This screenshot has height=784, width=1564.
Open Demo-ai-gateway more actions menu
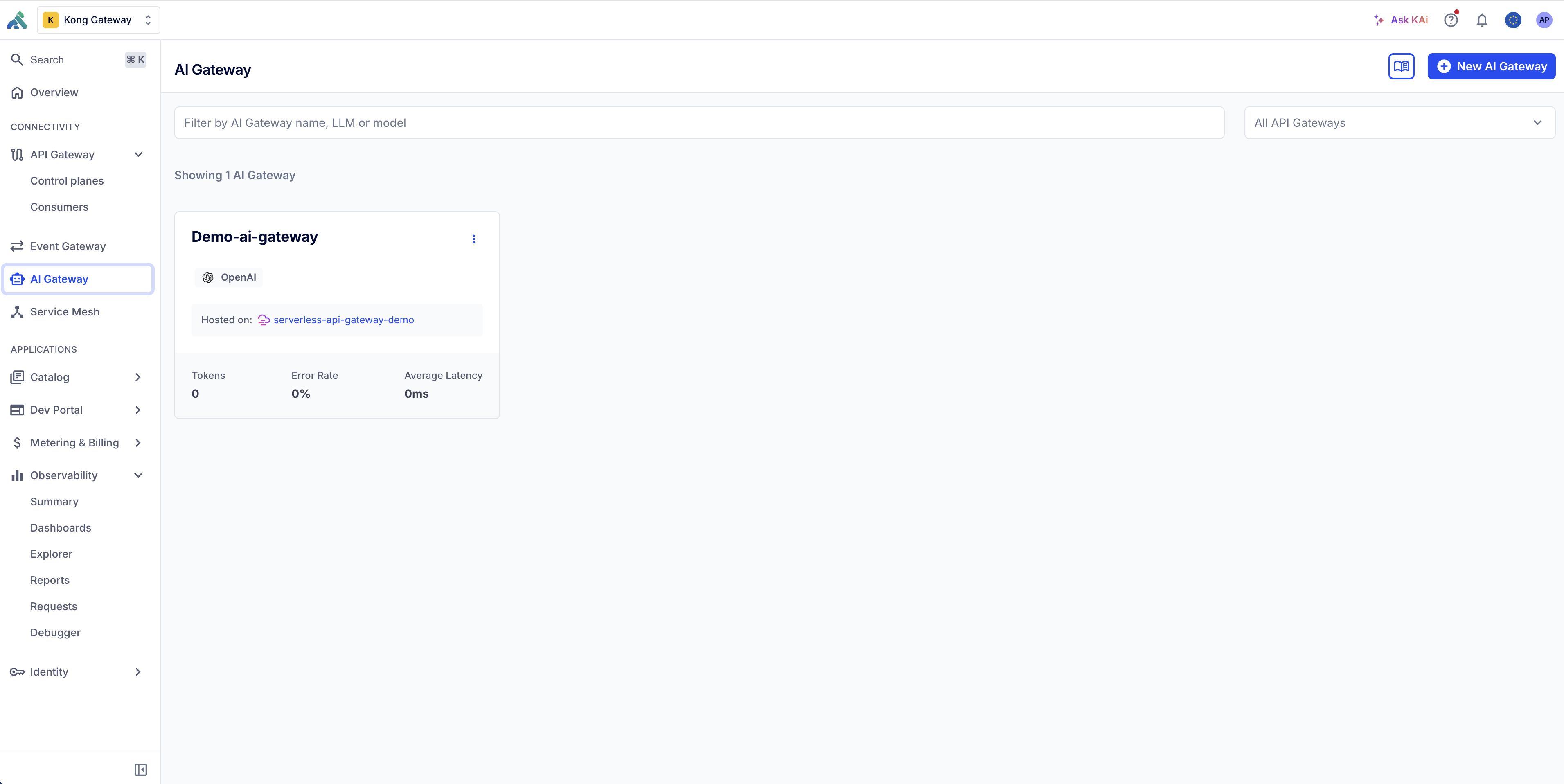click(473, 239)
